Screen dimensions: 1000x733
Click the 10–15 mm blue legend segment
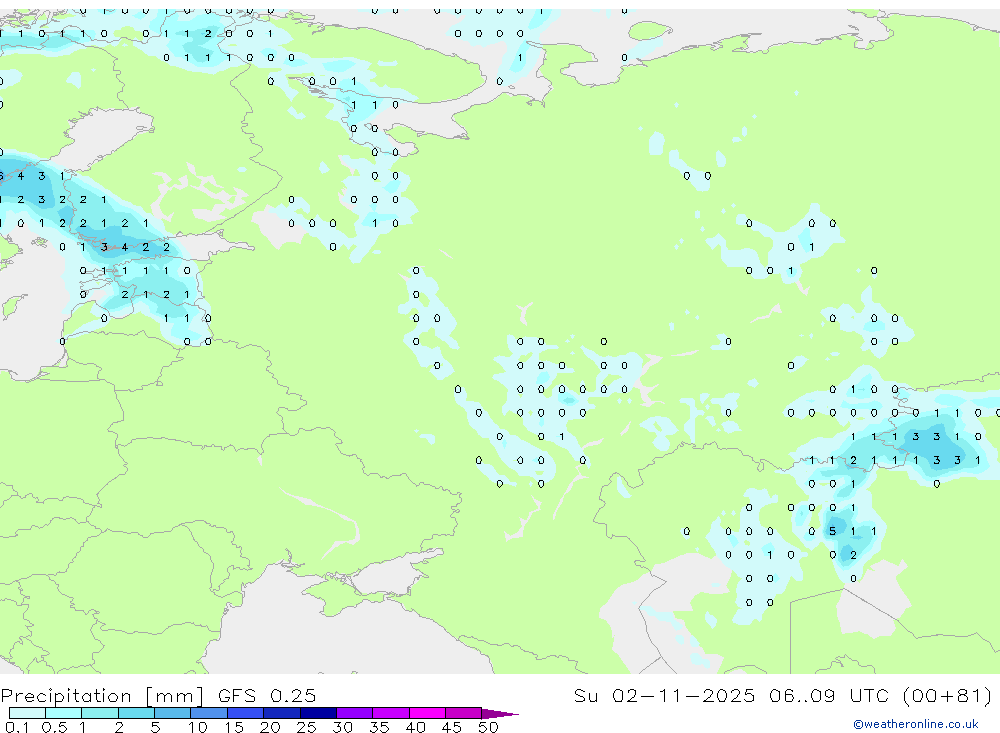(x=209, y=713)
